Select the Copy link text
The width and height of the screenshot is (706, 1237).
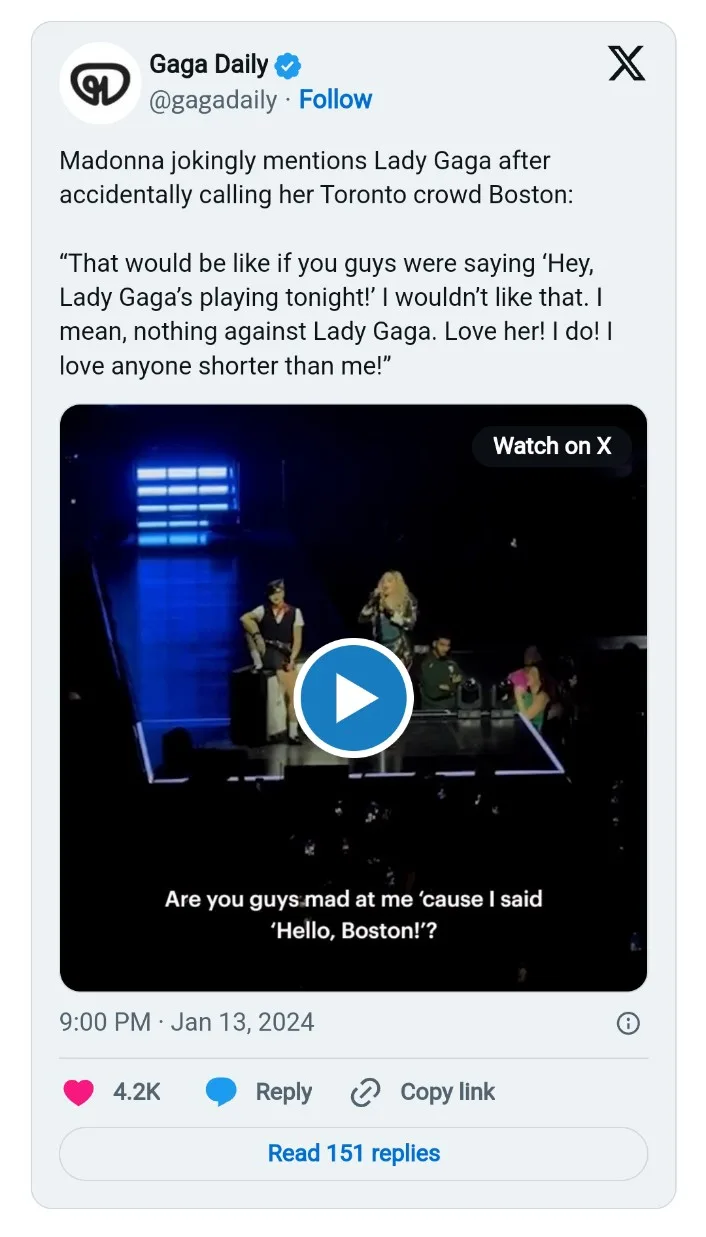(x=447, y=1092)
